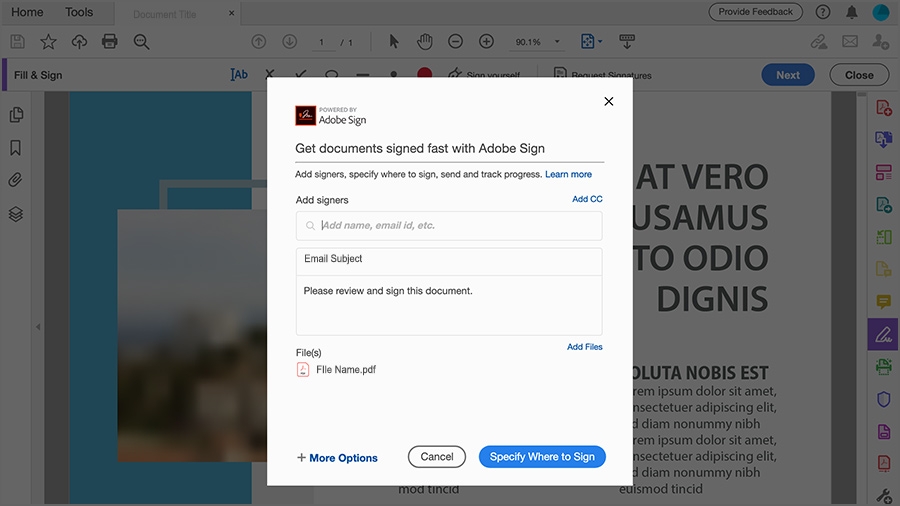Click Specify Where to Sign button
This screenshot has width=900, height=506.
[542, 457]
